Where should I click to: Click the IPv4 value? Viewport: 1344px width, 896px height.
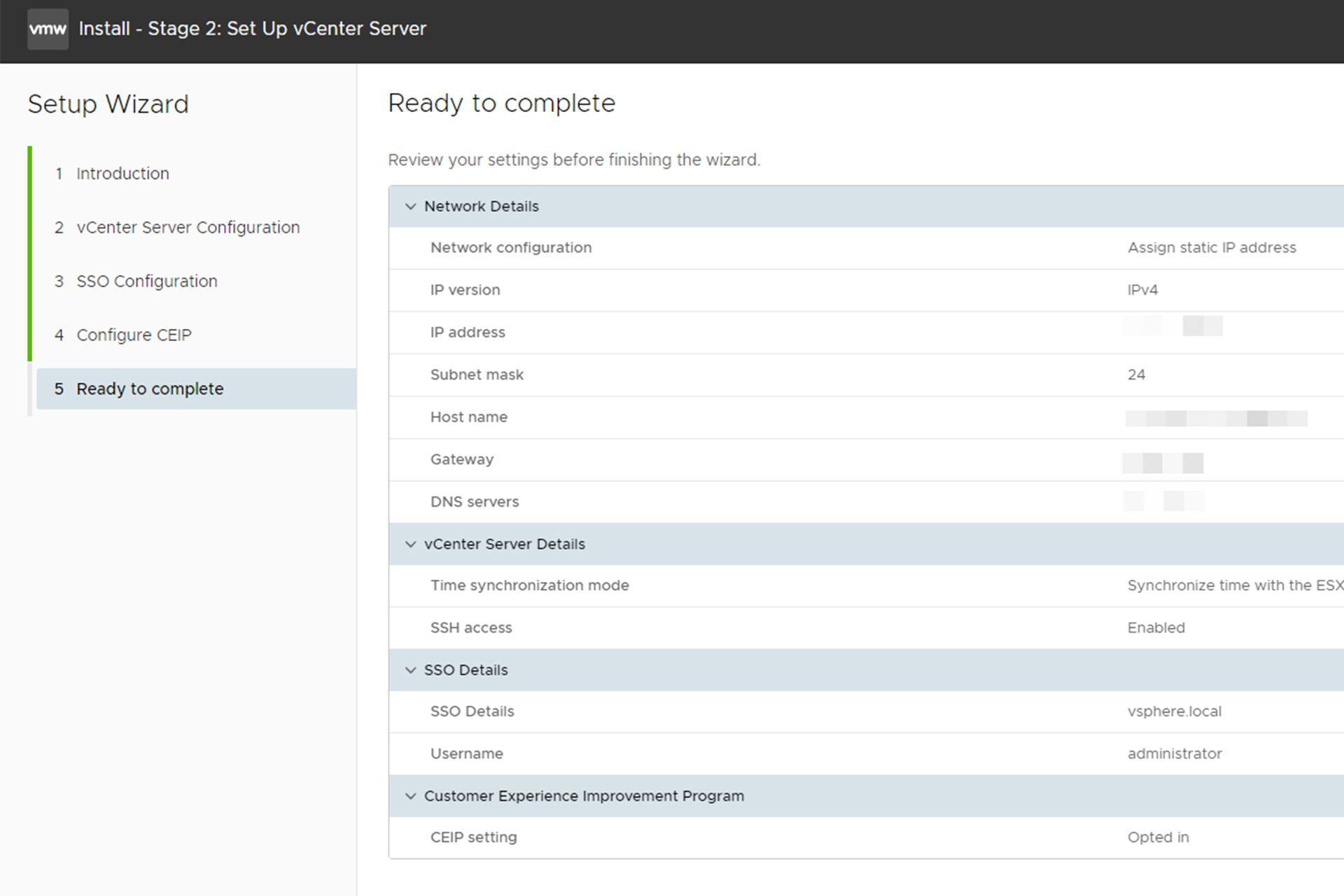tap(1142, 290)
